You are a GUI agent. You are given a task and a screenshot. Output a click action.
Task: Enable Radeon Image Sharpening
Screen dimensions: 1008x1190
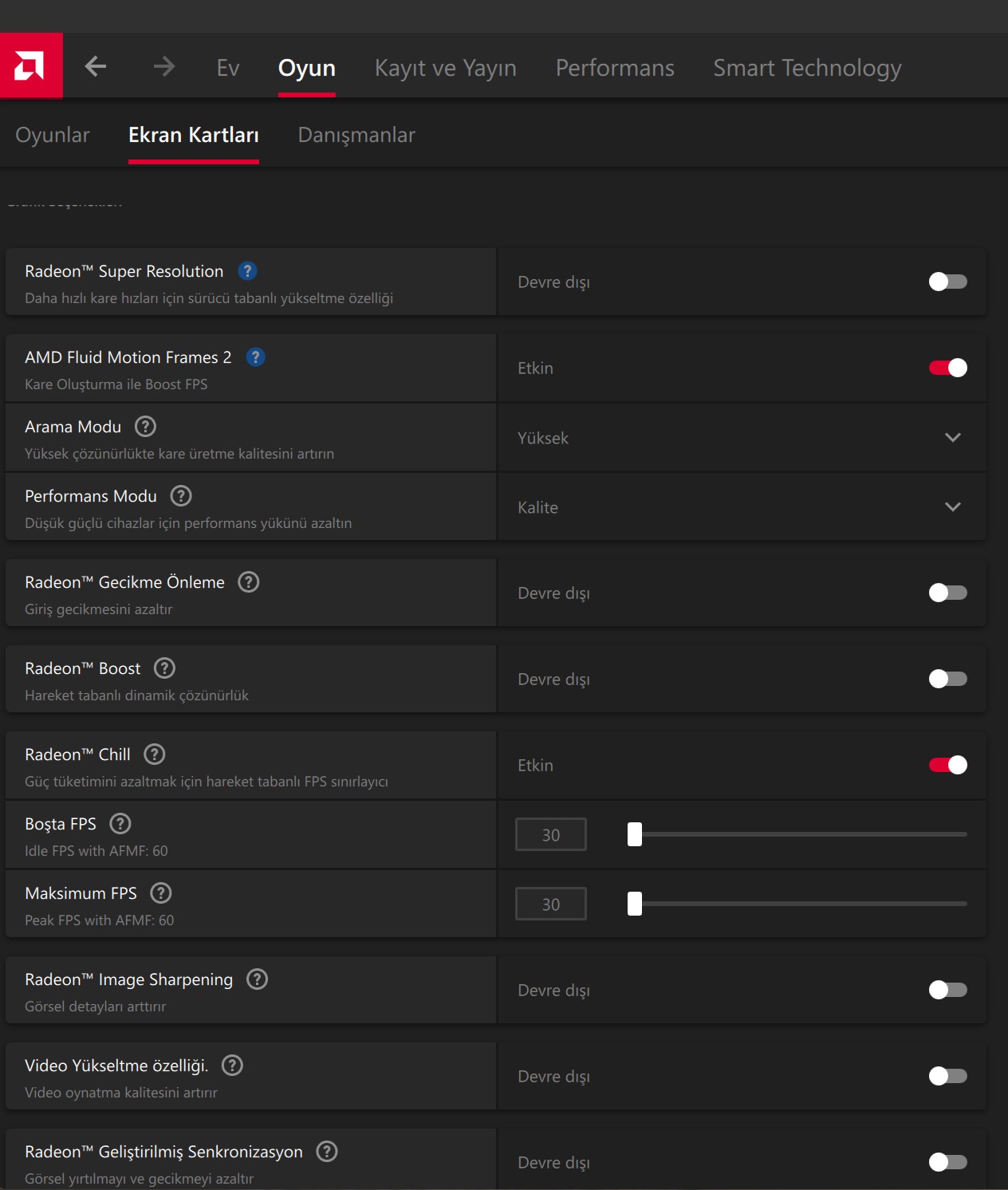point(947,990)
